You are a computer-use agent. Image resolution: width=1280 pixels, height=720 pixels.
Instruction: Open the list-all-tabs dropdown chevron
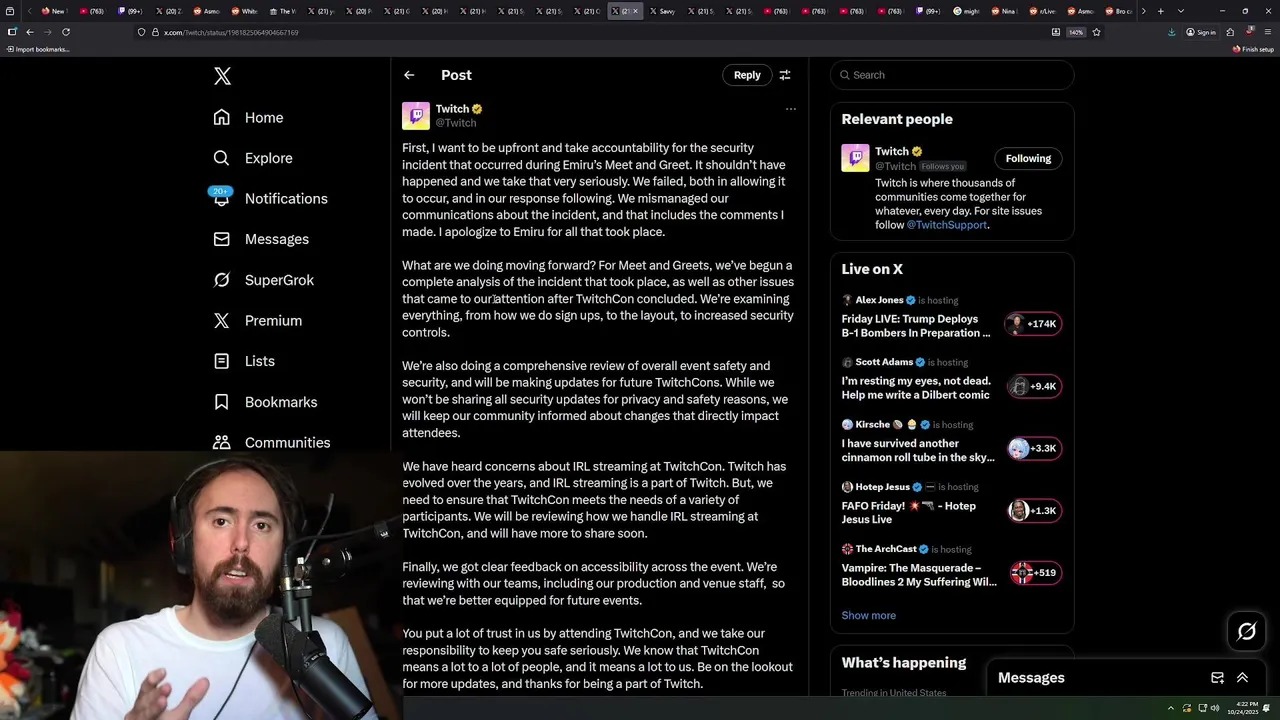click(1181, 11)
